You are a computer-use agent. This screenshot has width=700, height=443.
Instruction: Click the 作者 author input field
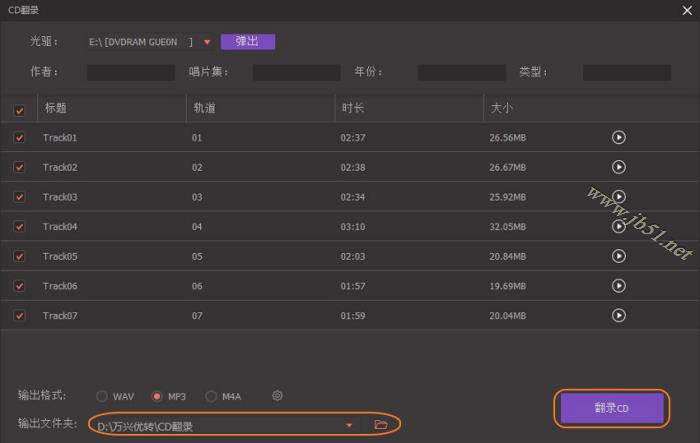point(131,72)
